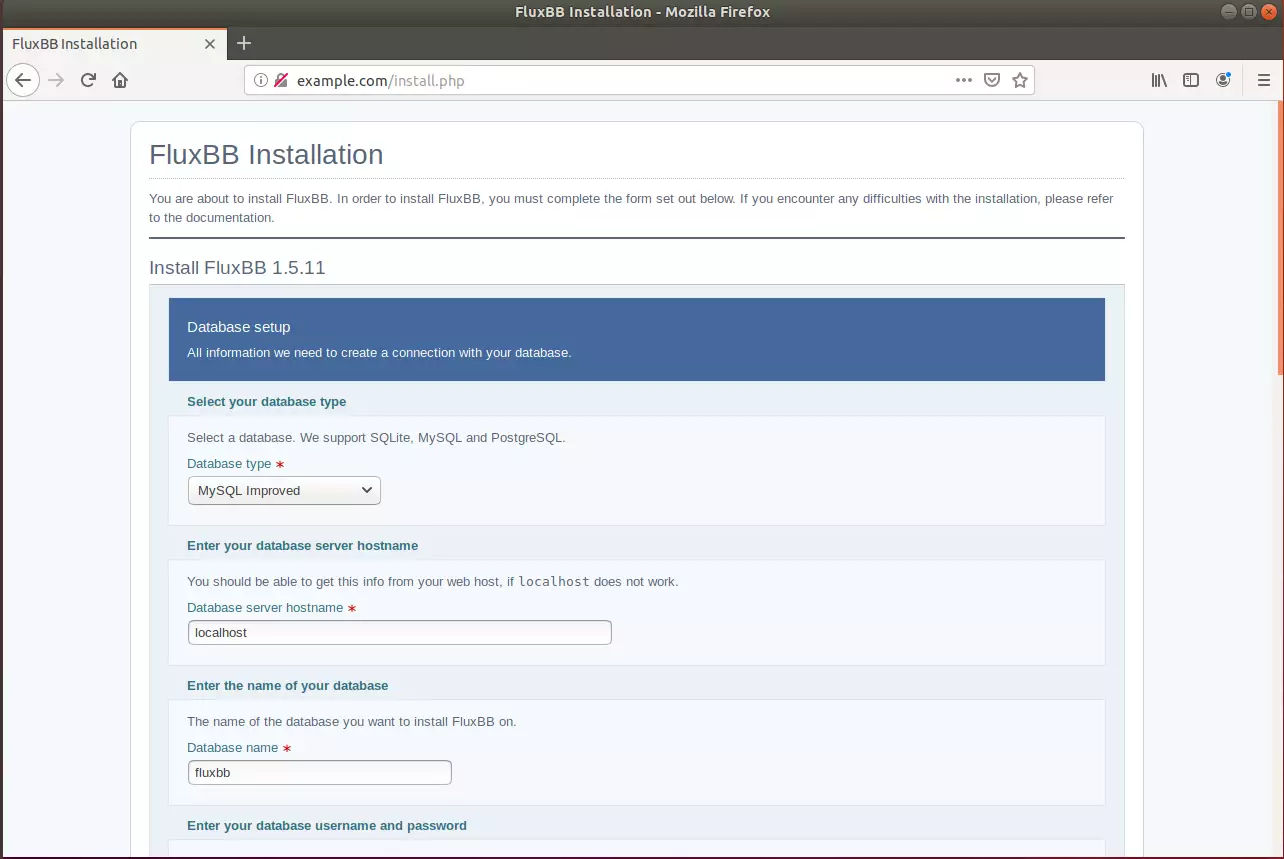
Task: Click 'Enter the name of your database' legend
Action: (288, 686)
